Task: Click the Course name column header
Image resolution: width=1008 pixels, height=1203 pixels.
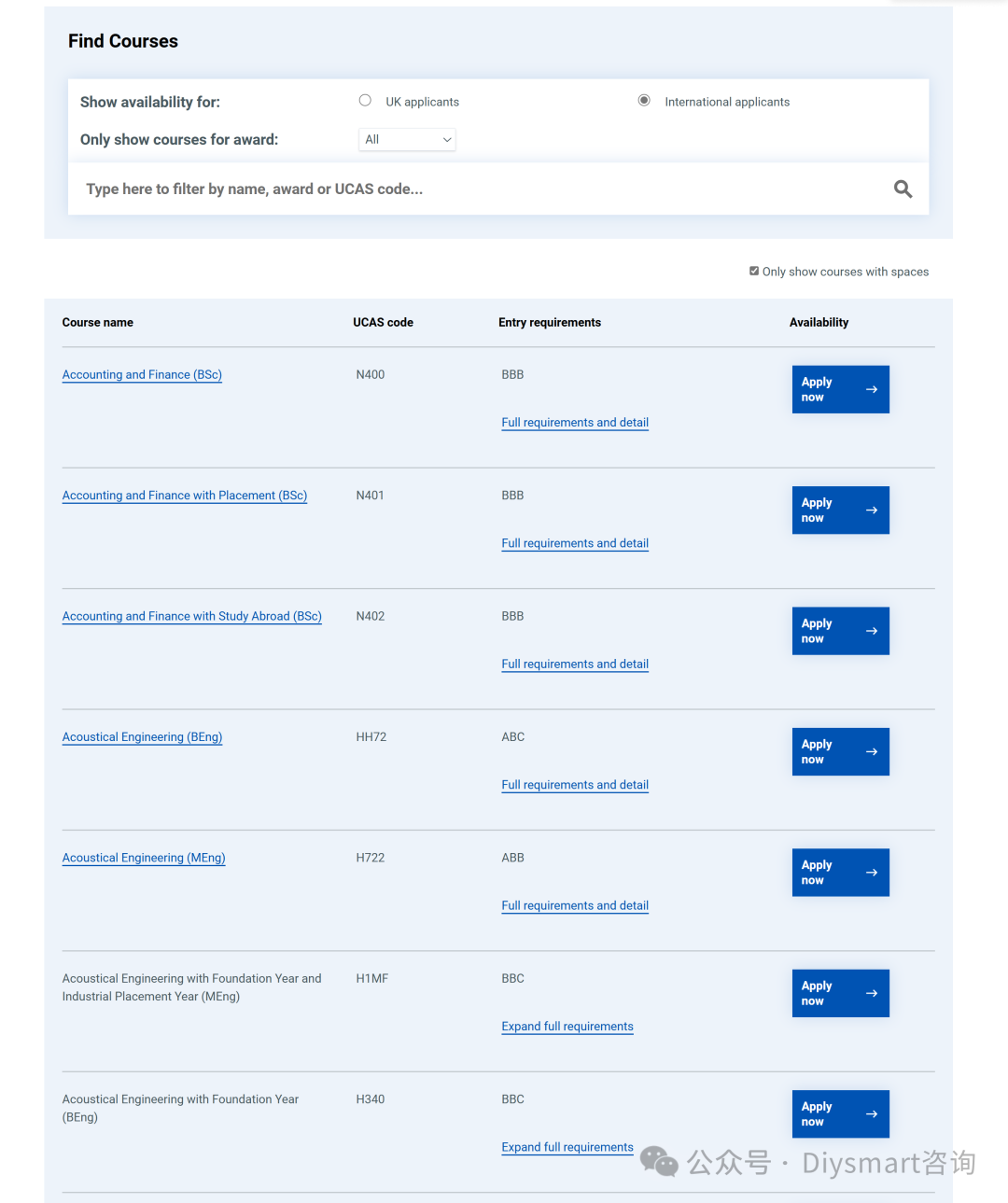Action: click(x=97, y=323)
